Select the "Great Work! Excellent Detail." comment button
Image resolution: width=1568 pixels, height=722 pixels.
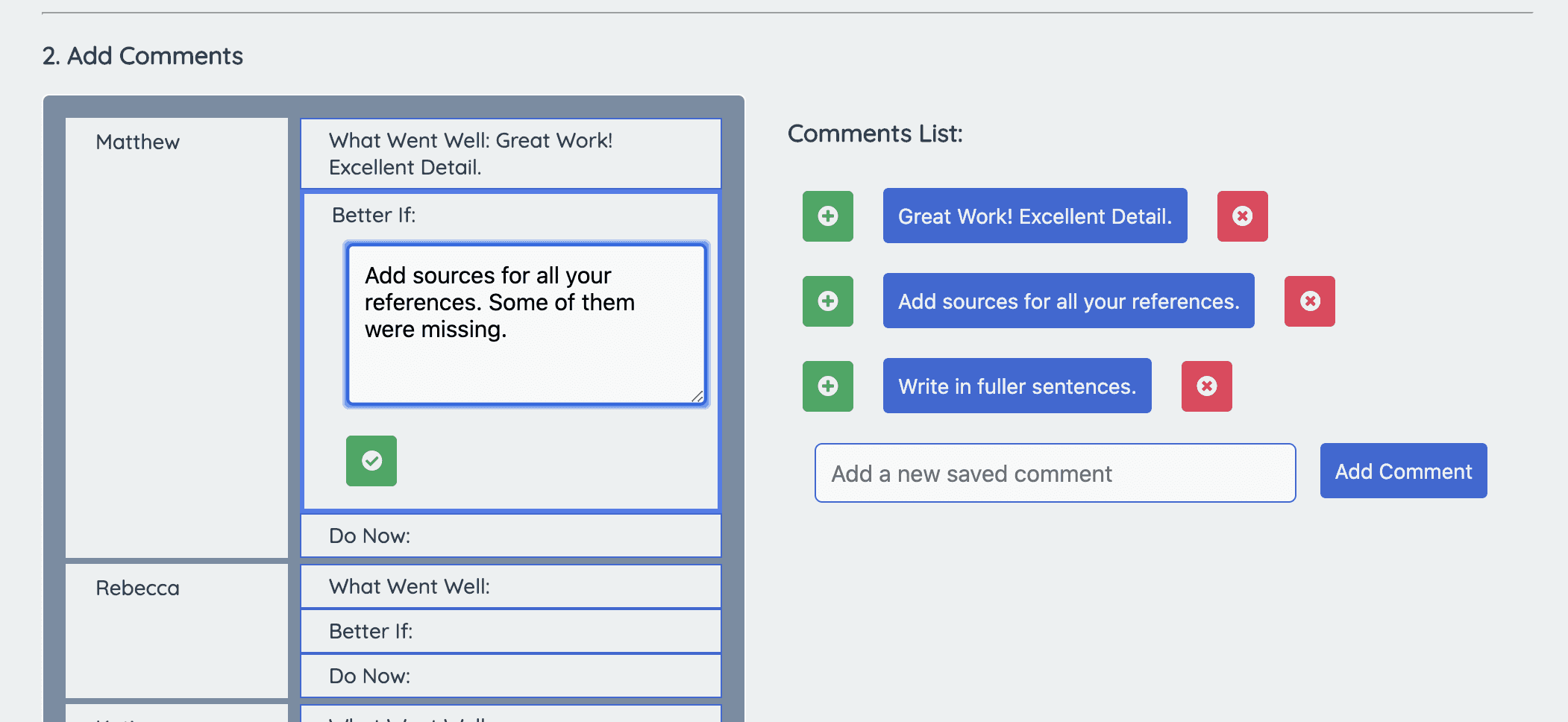(1035, 216)
